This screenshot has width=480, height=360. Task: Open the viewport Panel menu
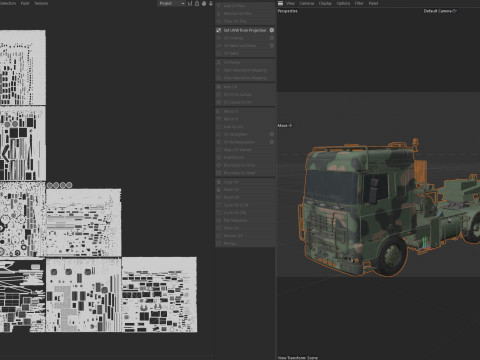tap(373, 3)
